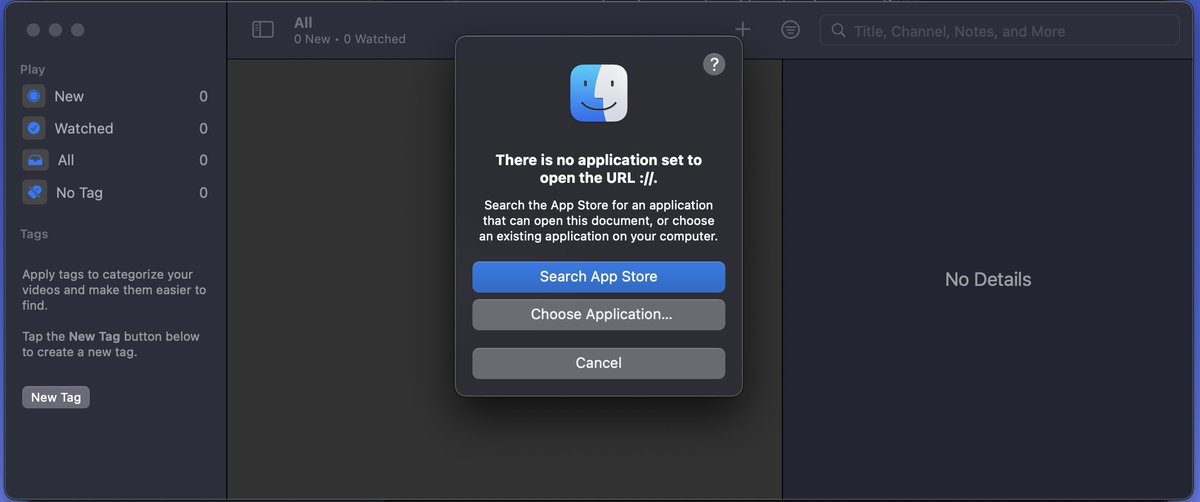Click the Watched row count 0
1200x502 pixels.
pos(203,128)
